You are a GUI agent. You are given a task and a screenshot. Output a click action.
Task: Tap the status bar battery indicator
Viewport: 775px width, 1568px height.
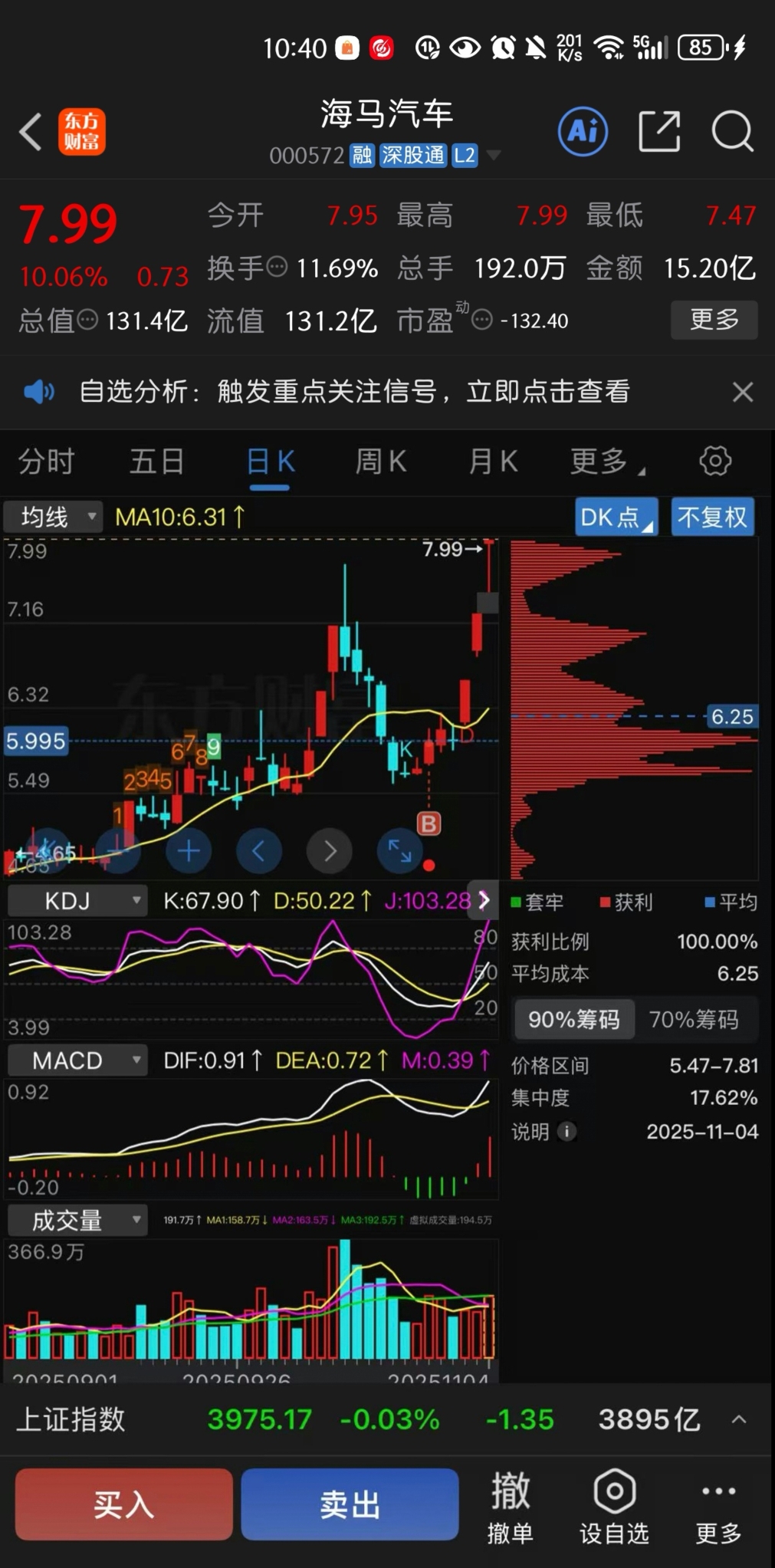[x=701, y=48]
